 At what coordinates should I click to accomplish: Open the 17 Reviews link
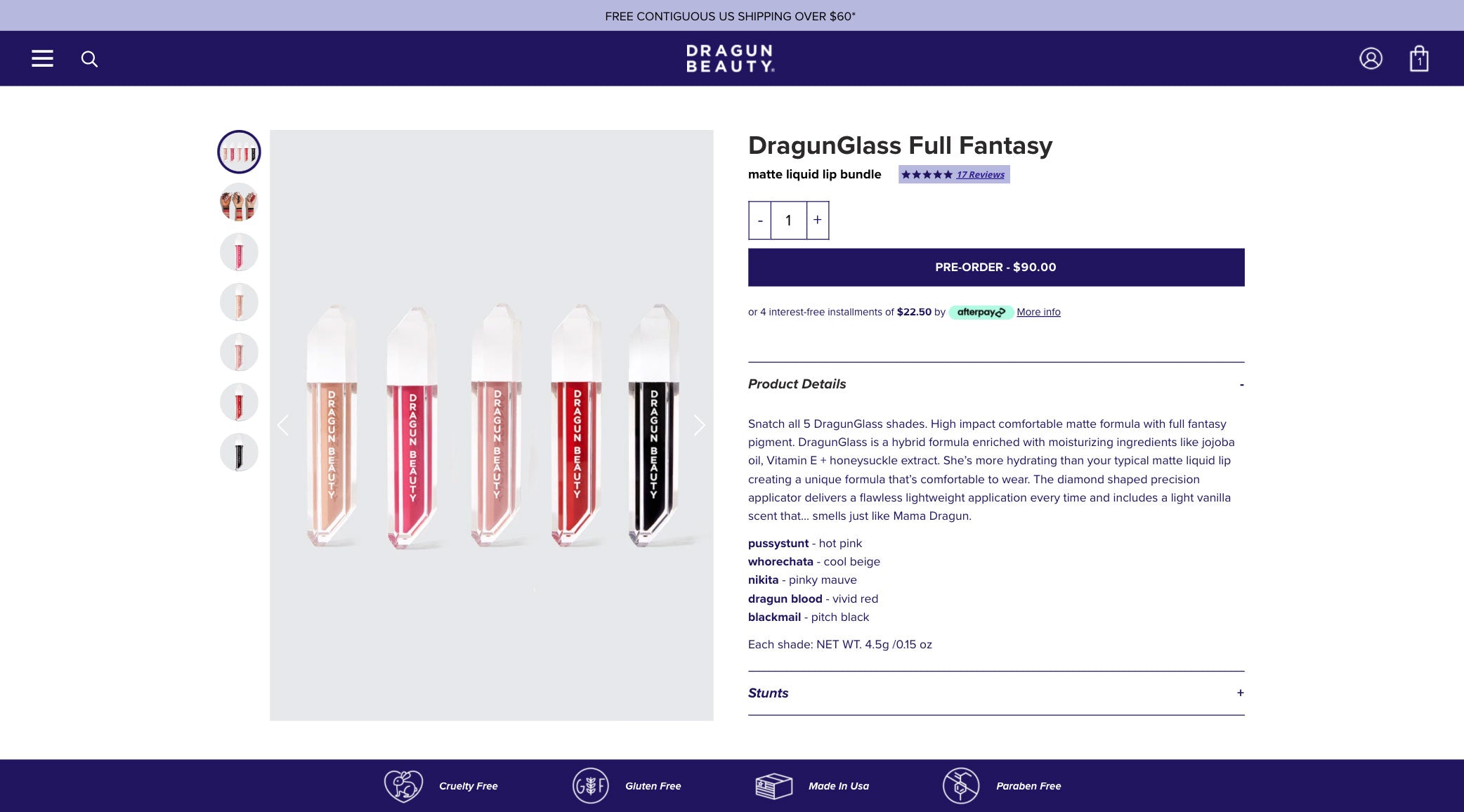coord(980,175)
